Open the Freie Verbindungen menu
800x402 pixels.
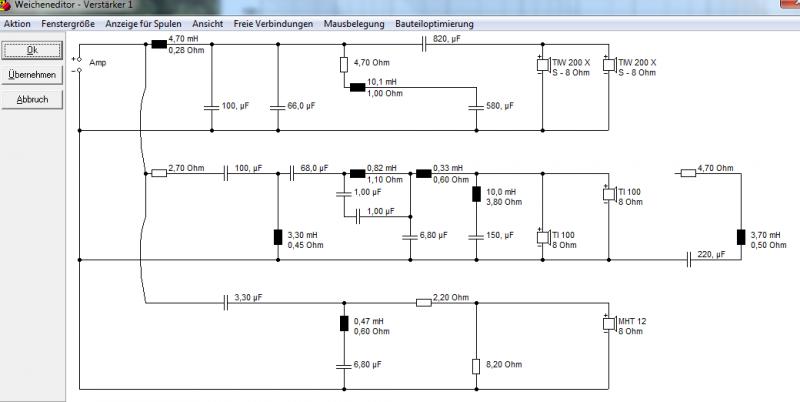[273, 24]
